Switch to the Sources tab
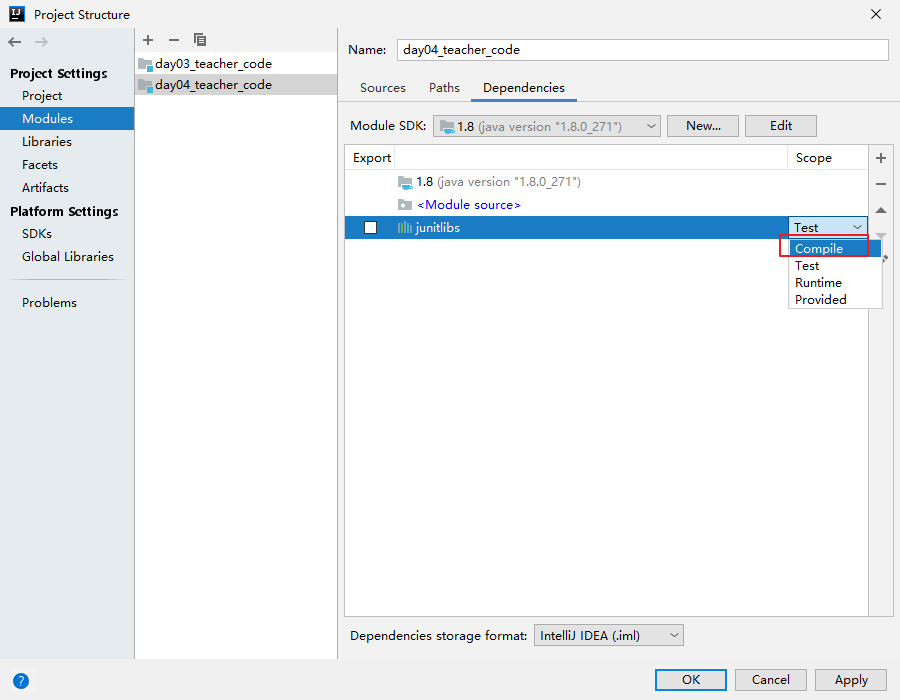Viewport: 900px width, 700px height. (x=383, y=88)
